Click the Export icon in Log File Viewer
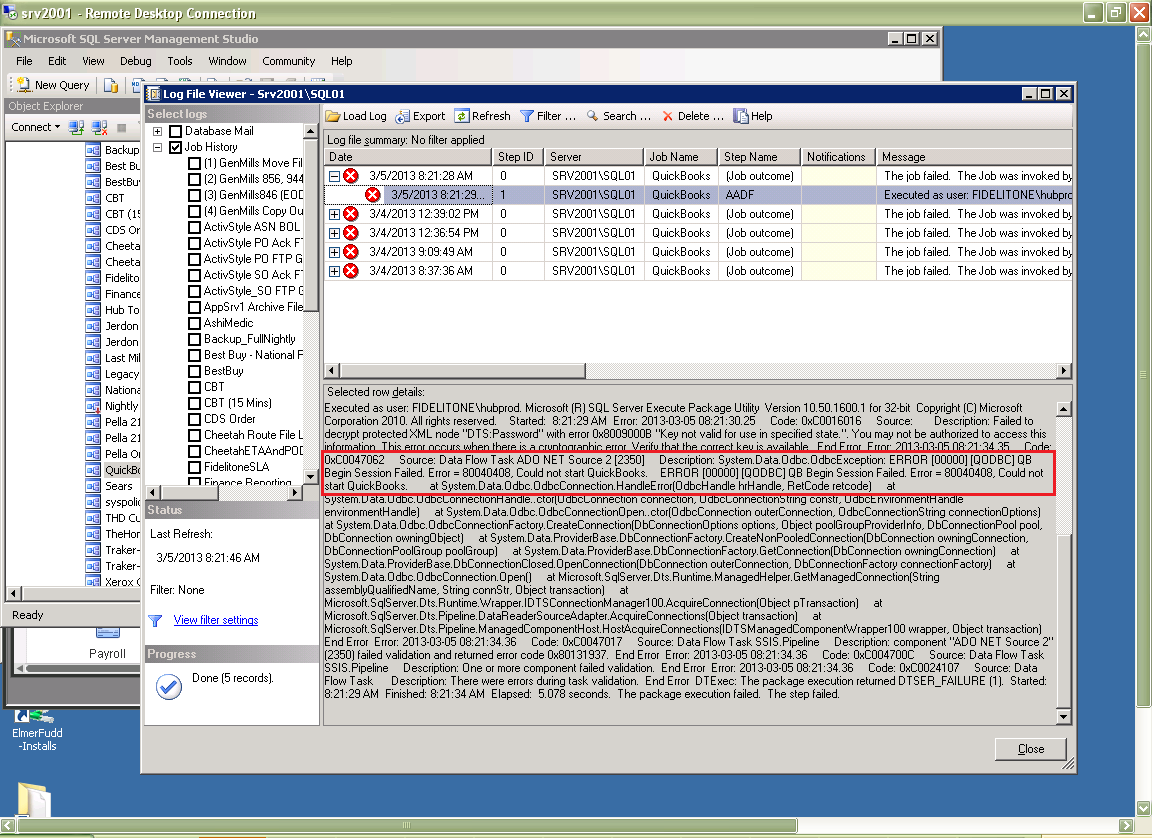 (403, 116)
